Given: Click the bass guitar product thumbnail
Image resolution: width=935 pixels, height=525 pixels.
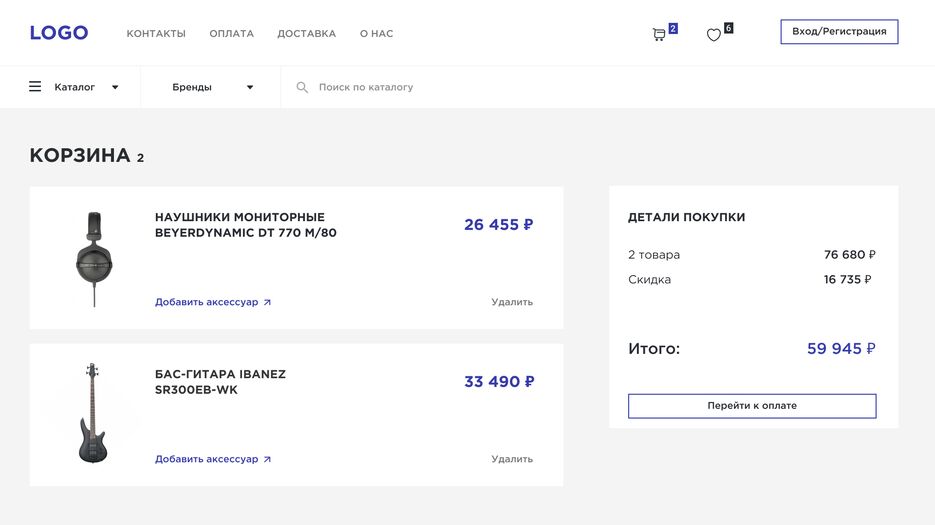Looking at the screenshot, I should pyautogui.click(x=92, y=413).
